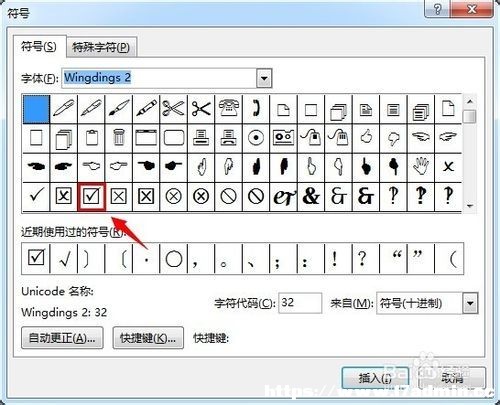Click the open hand symbol
The width and height of the screenshot is (500, 405).
pos(421,167)
